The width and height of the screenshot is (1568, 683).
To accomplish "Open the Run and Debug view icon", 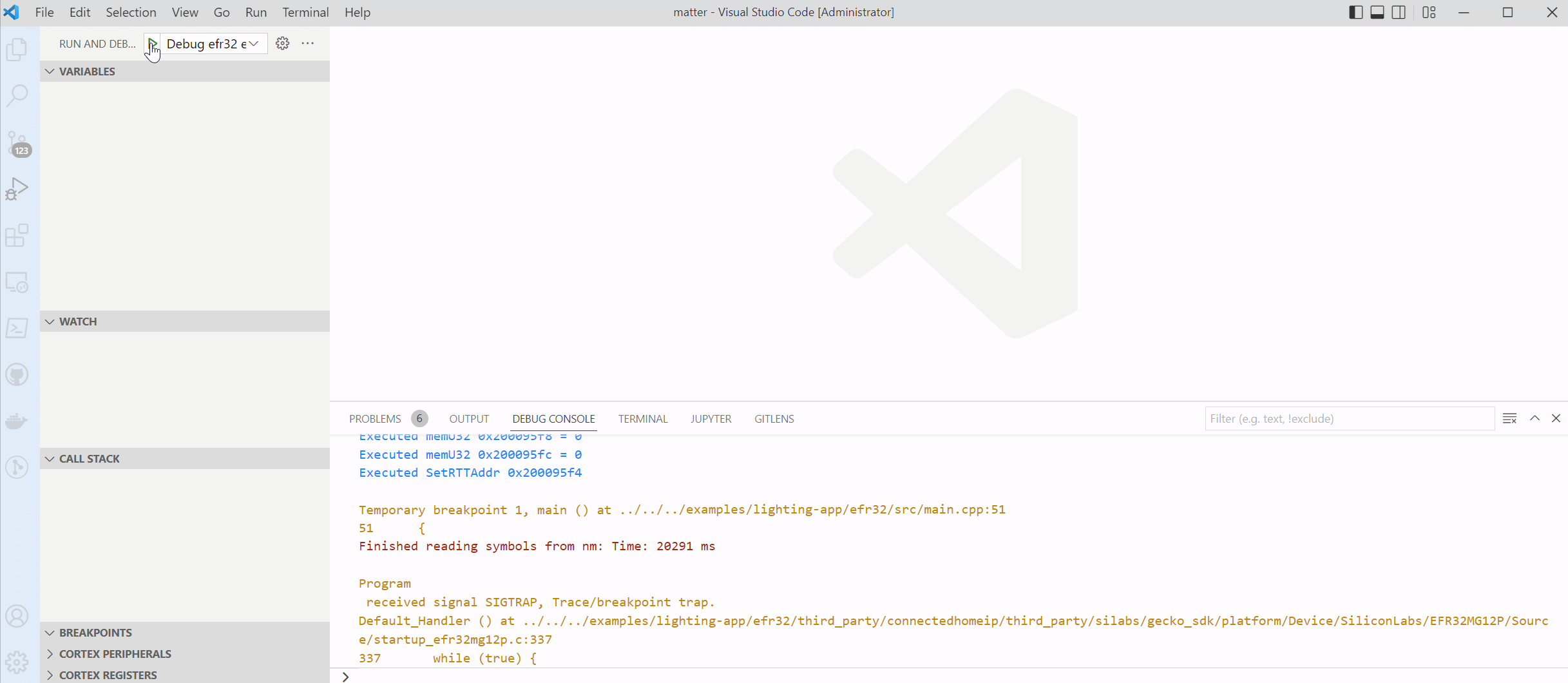I will [17, 189].
